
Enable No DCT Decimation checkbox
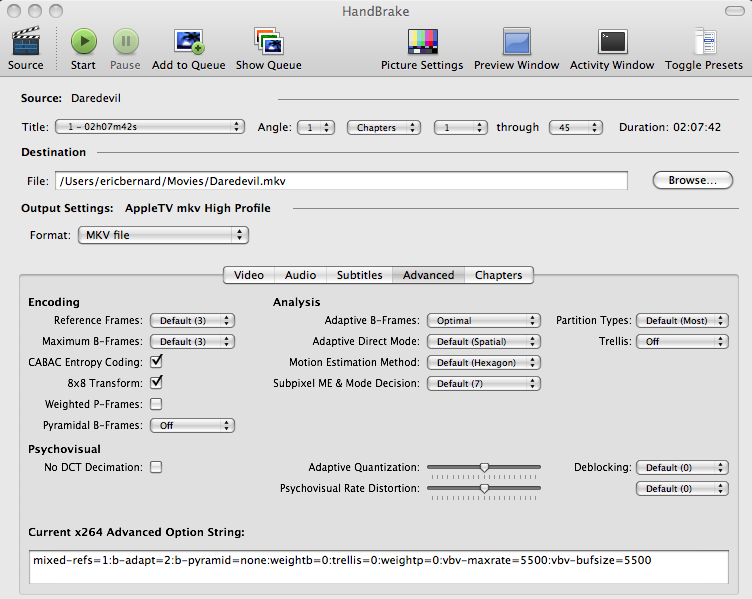point(156,467)
